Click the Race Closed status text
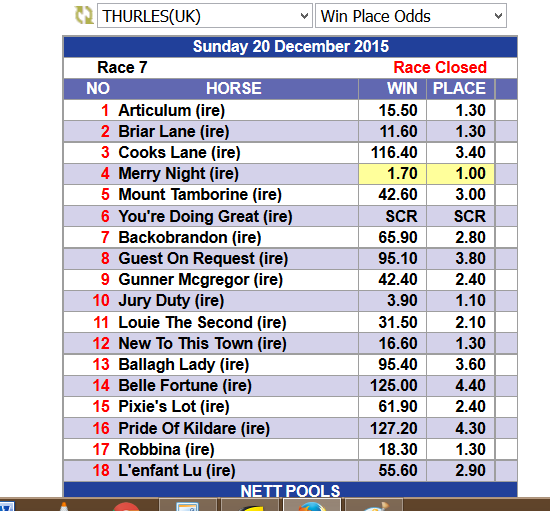The height and width of the screenshot is (511, 550). coord(440,67)
